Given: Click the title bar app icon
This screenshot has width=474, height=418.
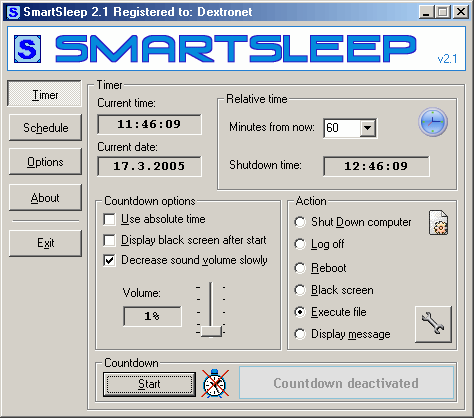Looking at the screenshot, I should coord(13,12).
